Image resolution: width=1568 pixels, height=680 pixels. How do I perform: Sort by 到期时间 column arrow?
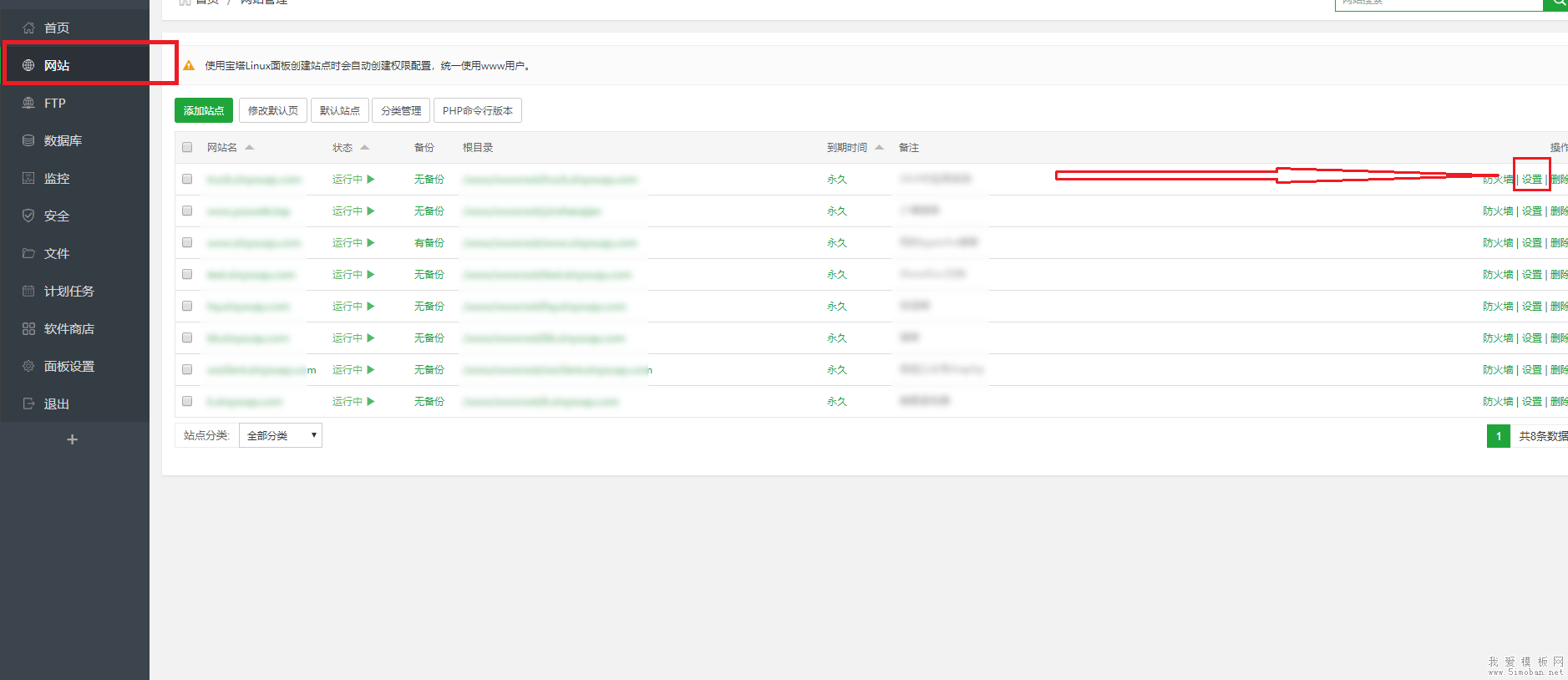[879, 147]
